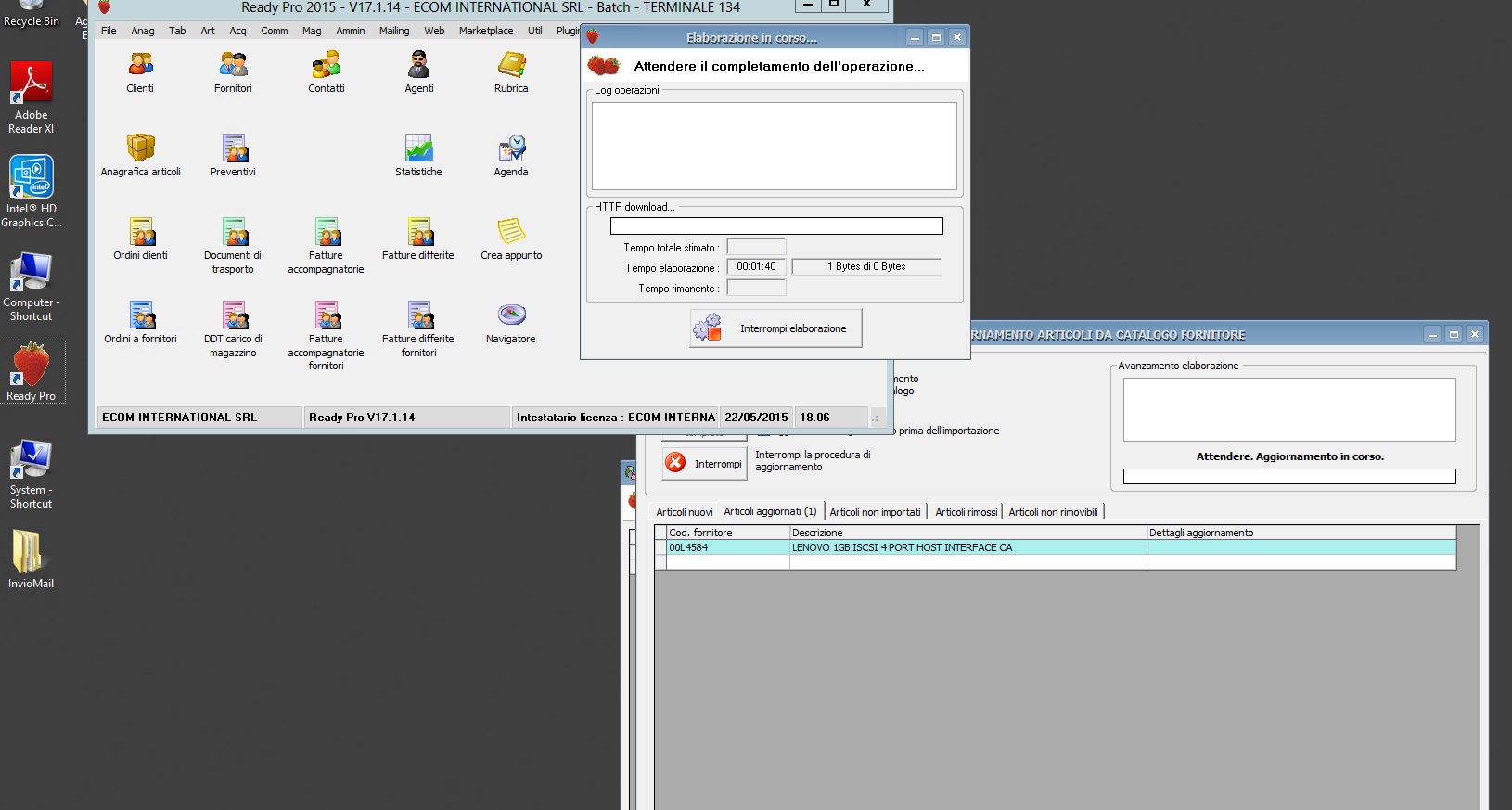Click the HTTP download progress bar
The height and width of the screenshot is (810, 1512).
[x=776, y=225]
